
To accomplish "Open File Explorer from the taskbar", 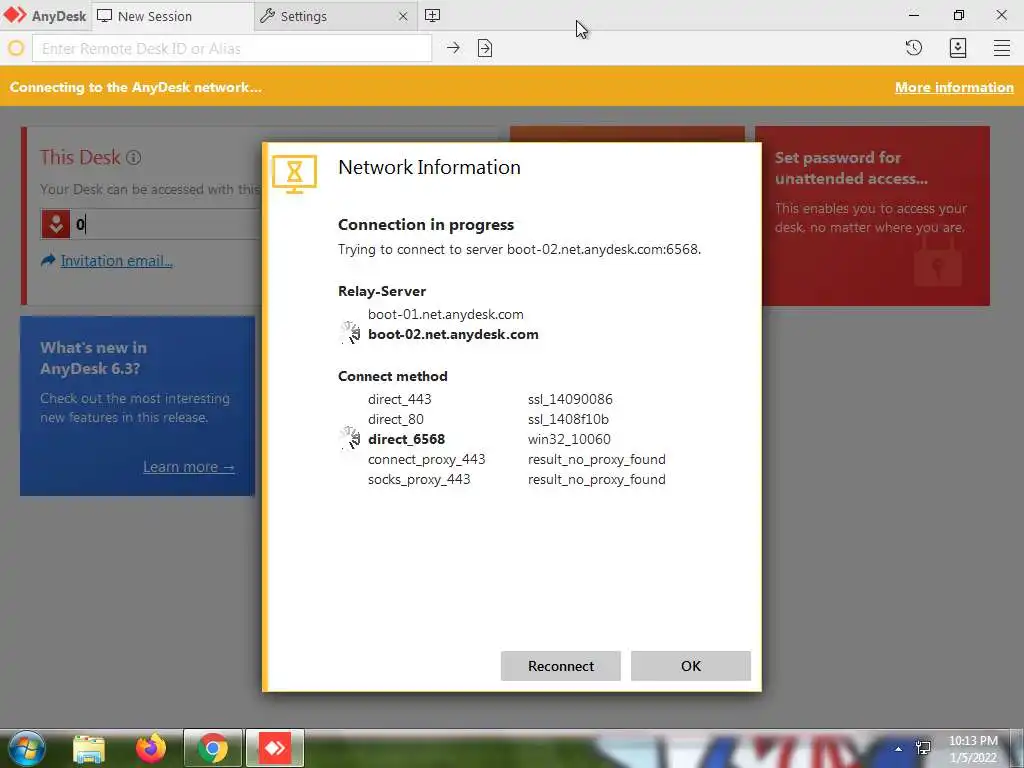I will pos(89,749).
